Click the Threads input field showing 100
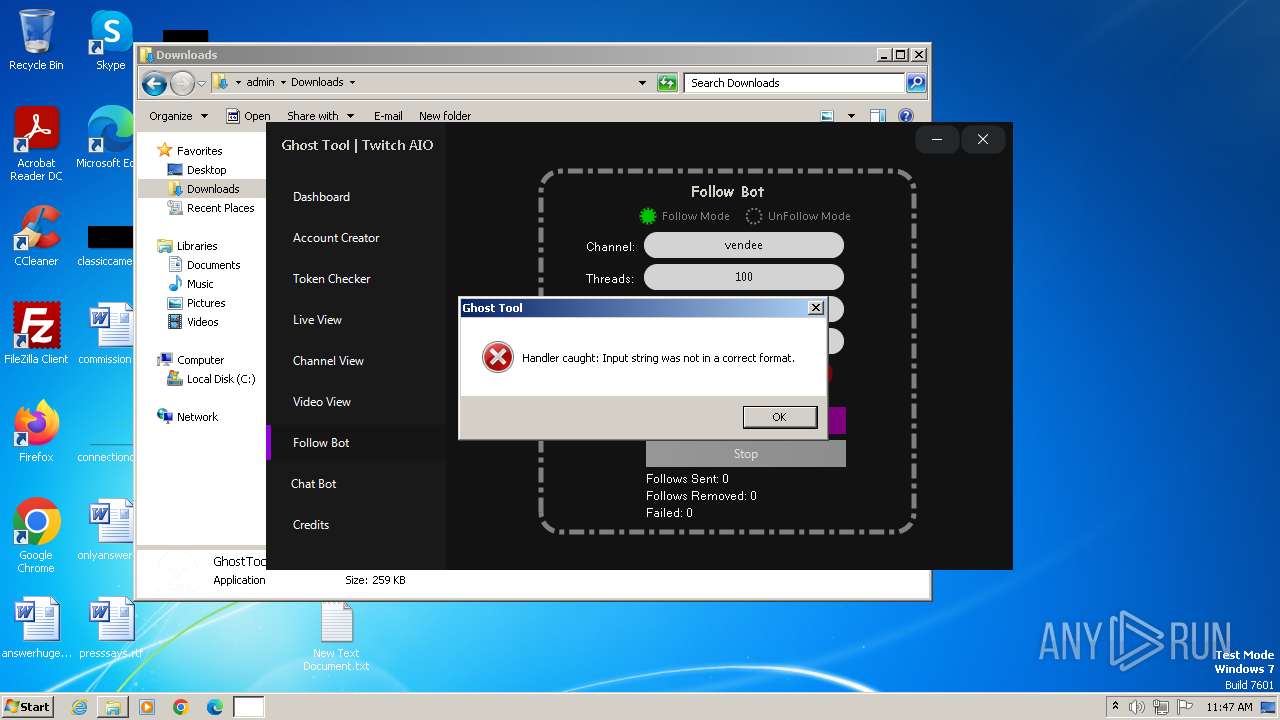 (x=744, y=277)
